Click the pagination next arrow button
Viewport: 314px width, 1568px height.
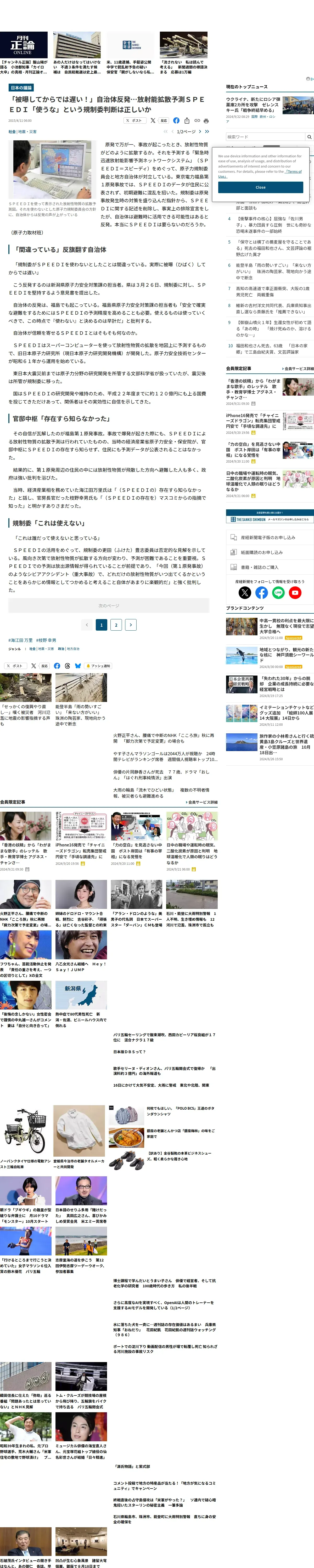click(x=131, y=625)
